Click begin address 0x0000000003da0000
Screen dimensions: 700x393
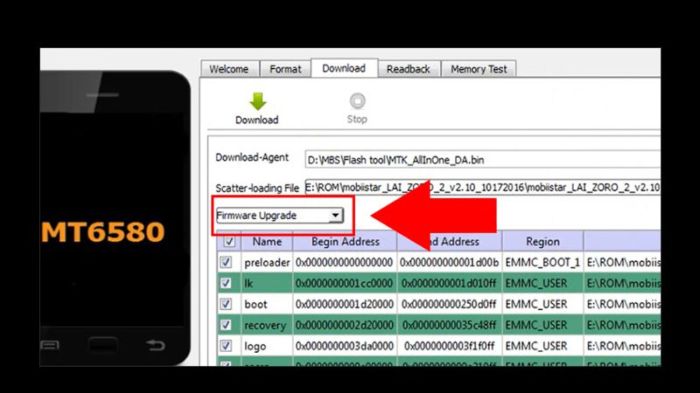tap(344, 346)
